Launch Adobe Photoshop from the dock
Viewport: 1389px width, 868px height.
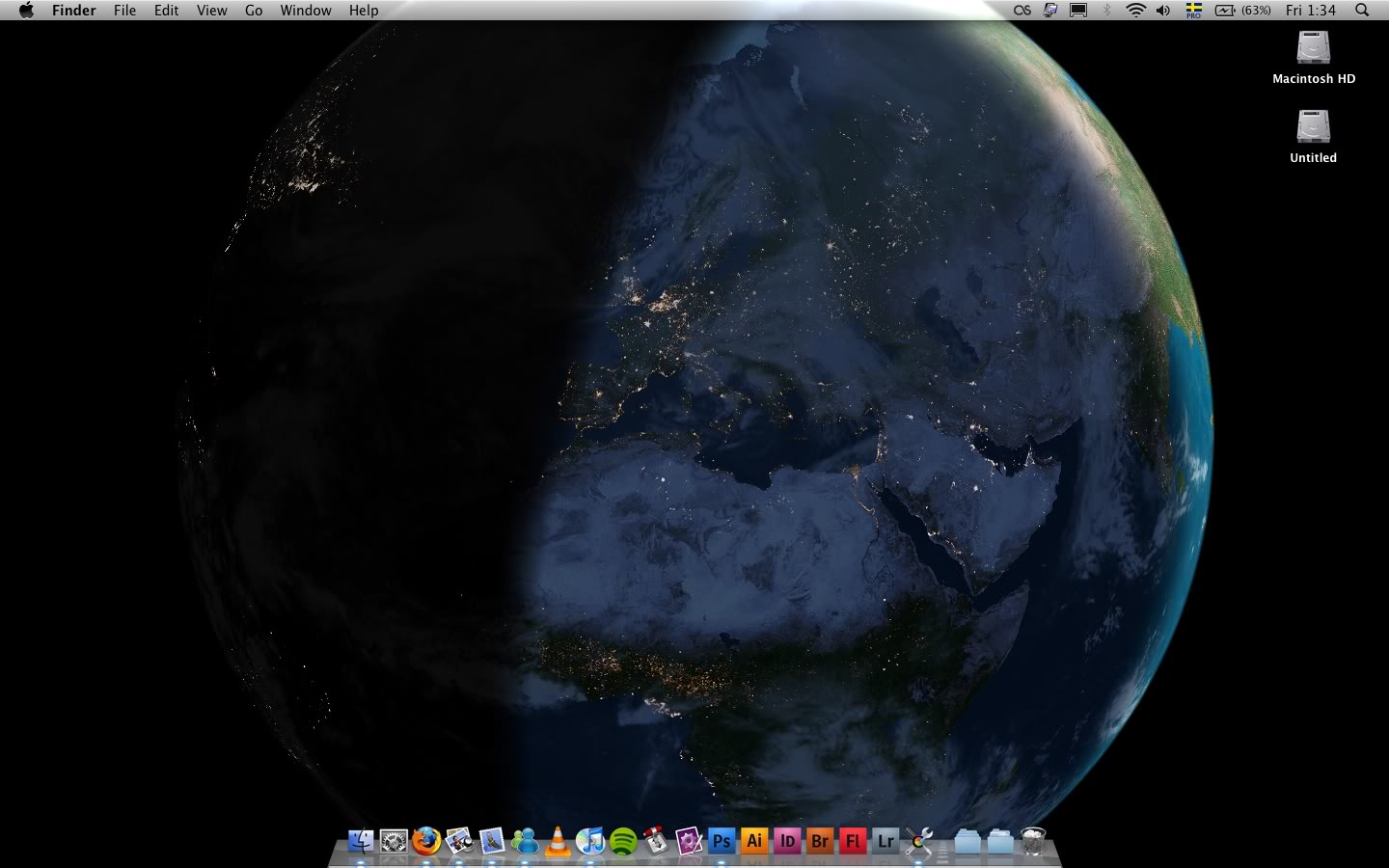[x=721, y=841]
